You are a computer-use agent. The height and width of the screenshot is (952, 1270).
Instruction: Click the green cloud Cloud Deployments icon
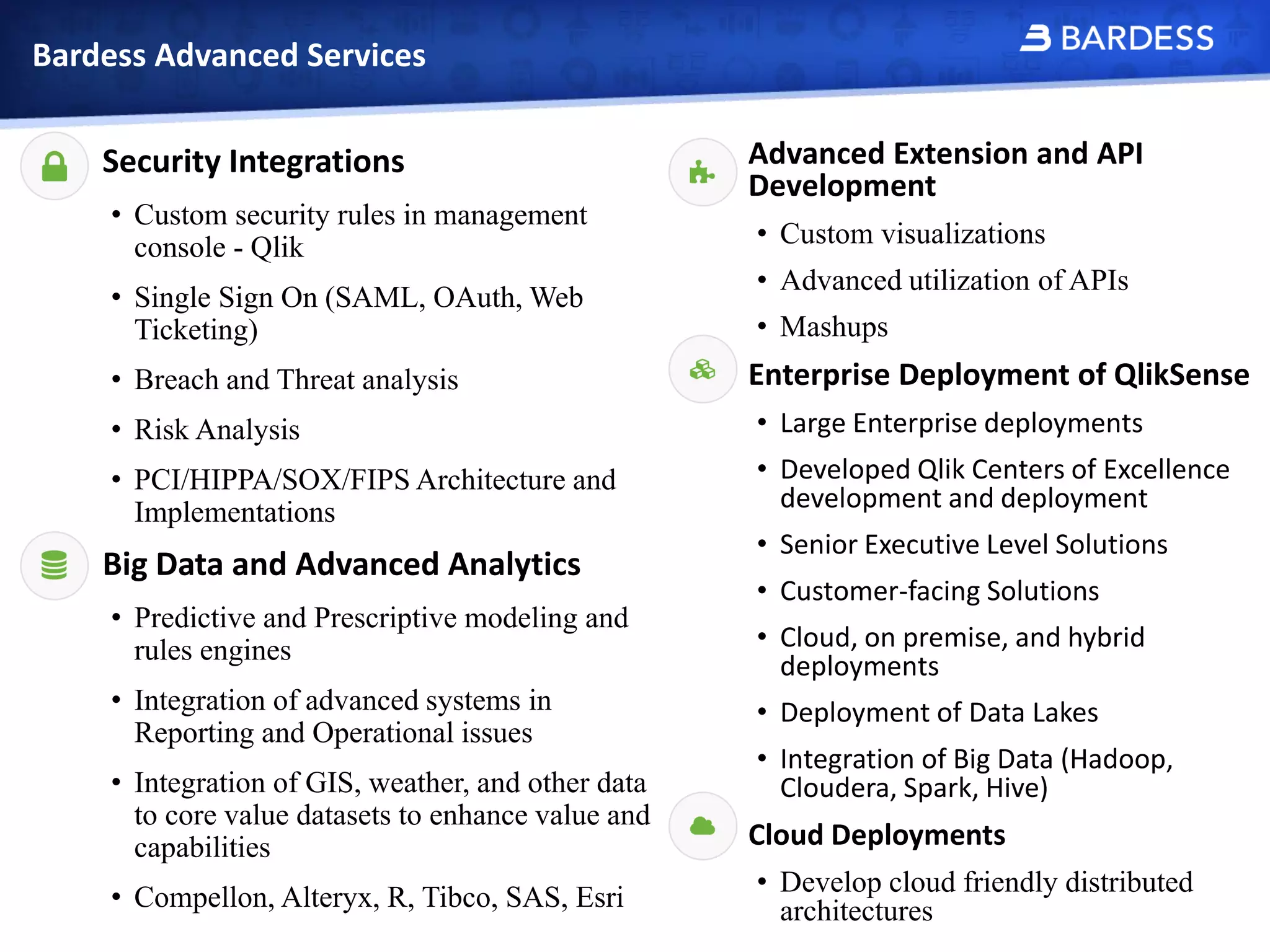coord(703,826)
